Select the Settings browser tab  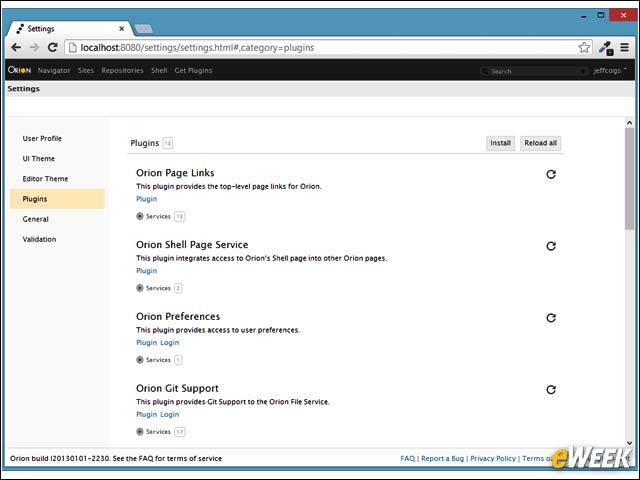69,29
